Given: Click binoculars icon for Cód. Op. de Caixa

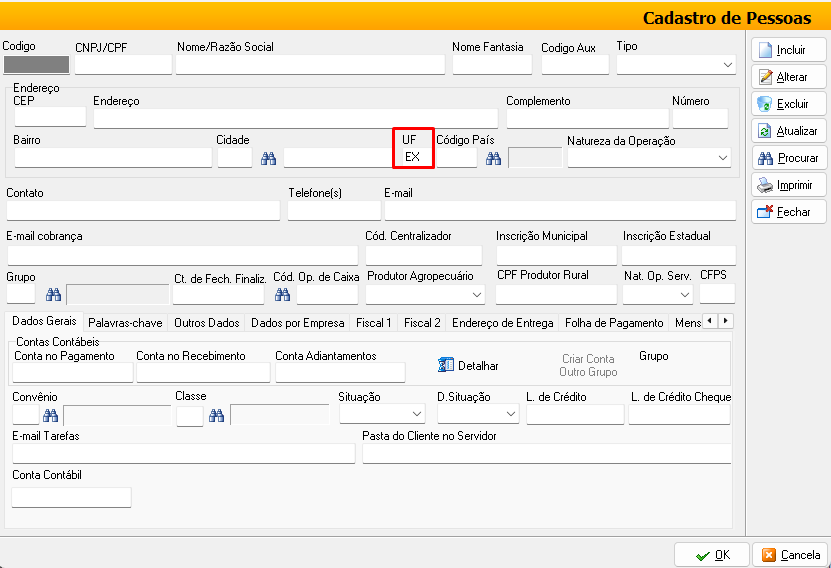Looking at the screenshot, I should coord(283,294).
